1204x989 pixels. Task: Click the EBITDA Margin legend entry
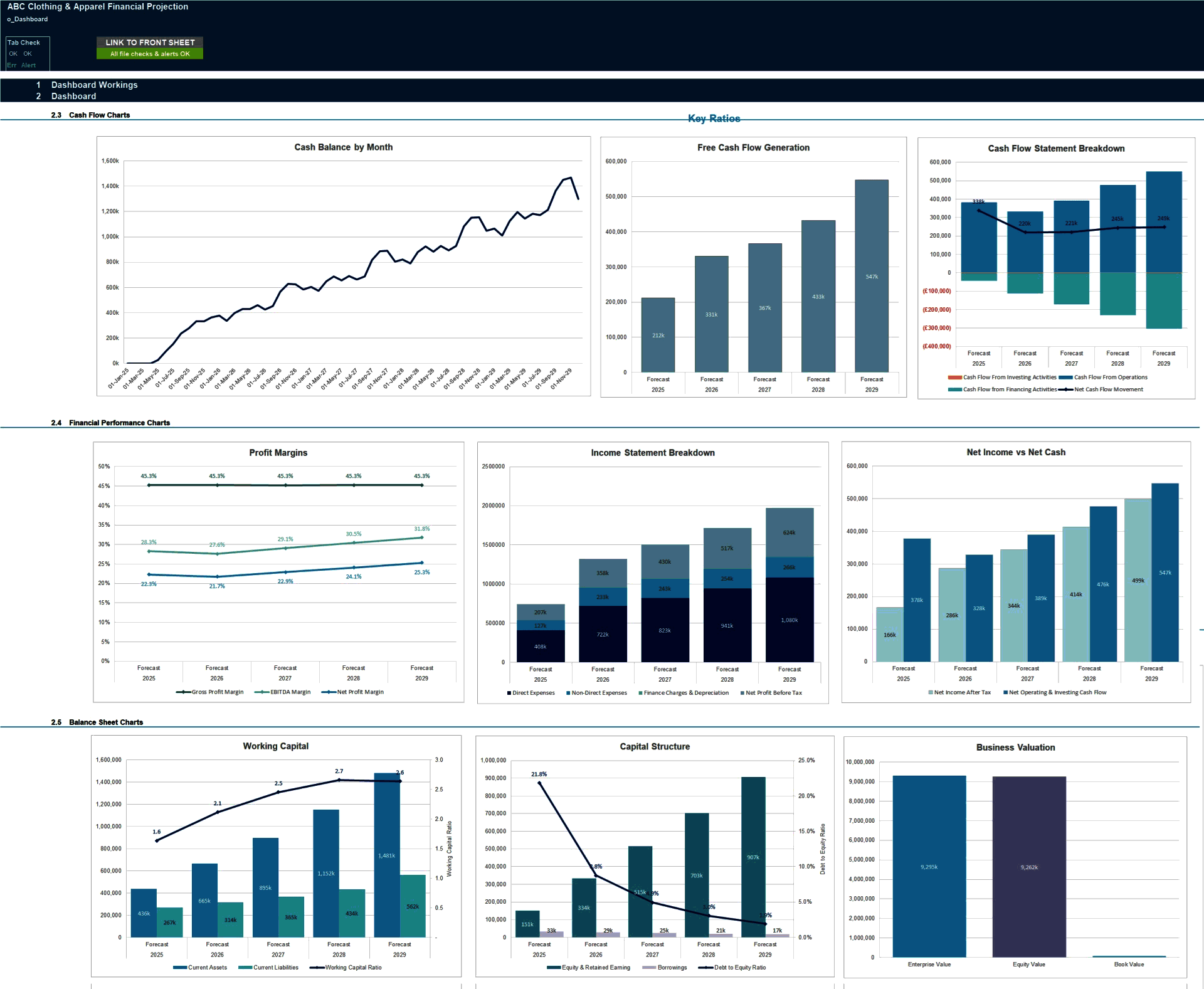[x=283, y=692]
